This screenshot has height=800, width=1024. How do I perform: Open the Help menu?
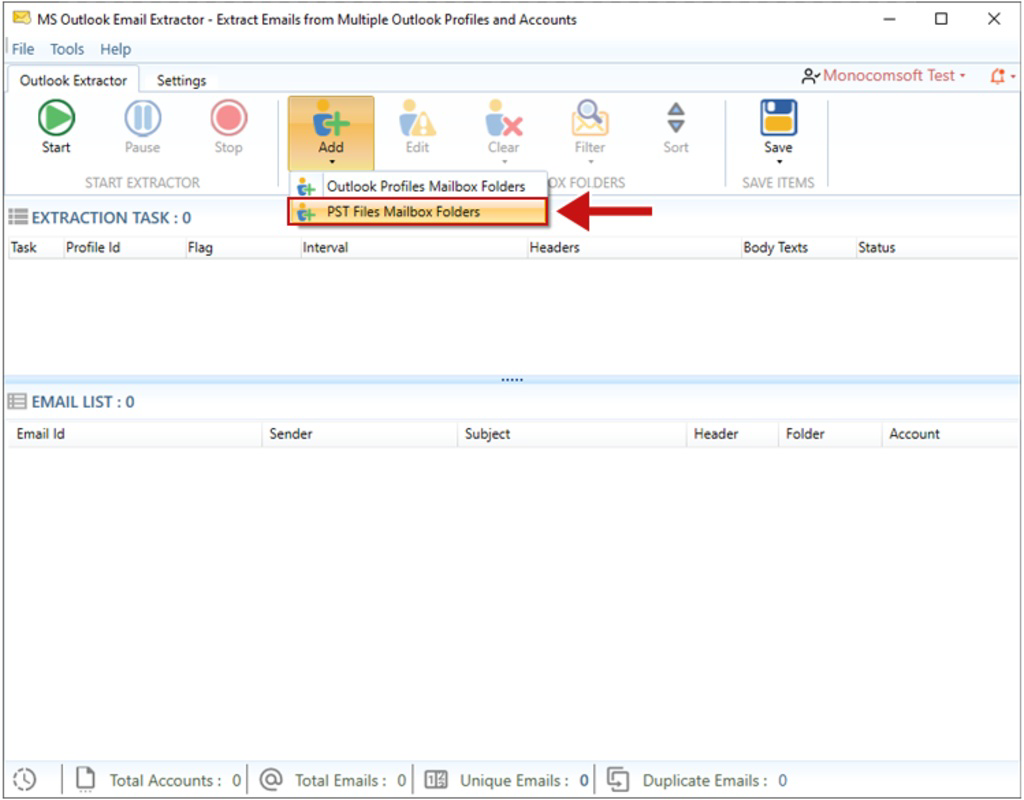coord(116,49)
